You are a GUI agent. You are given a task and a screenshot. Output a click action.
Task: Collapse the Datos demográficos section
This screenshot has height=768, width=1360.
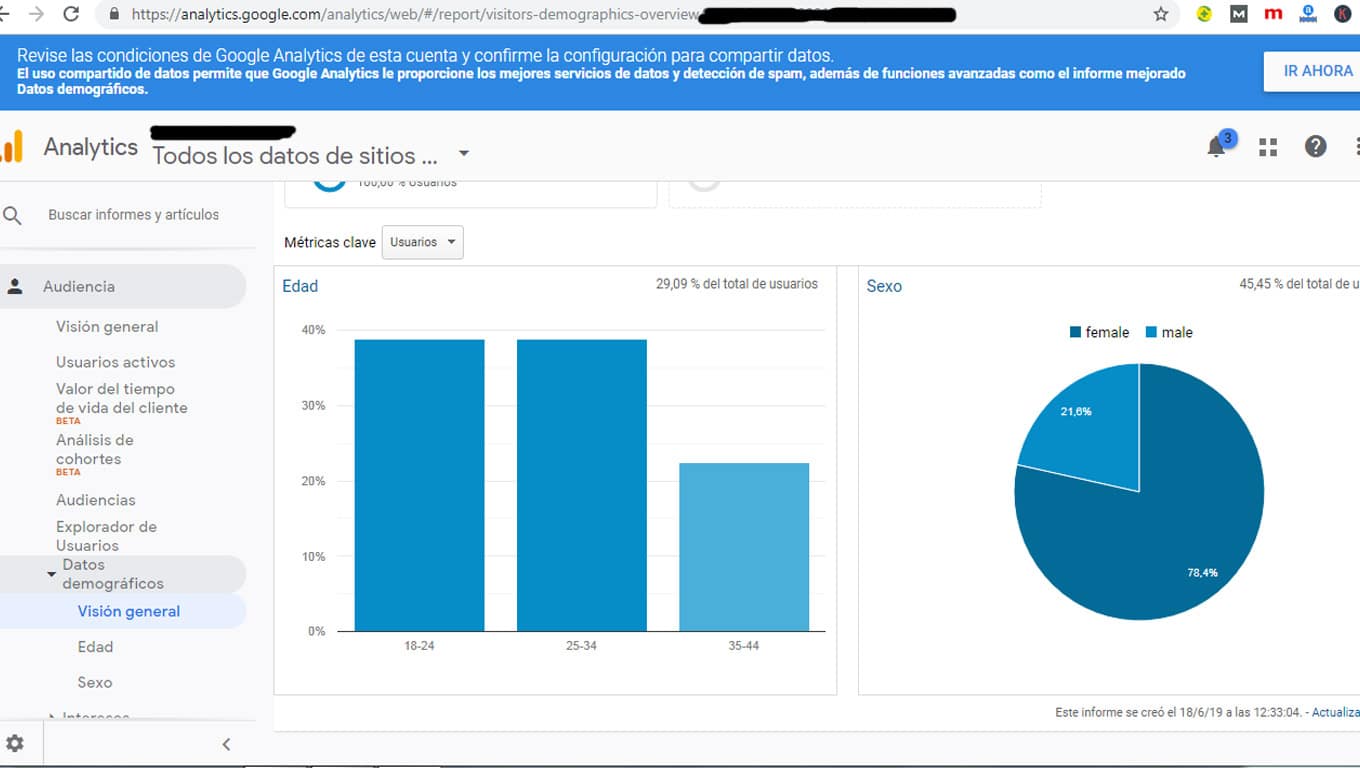(52, 574)
